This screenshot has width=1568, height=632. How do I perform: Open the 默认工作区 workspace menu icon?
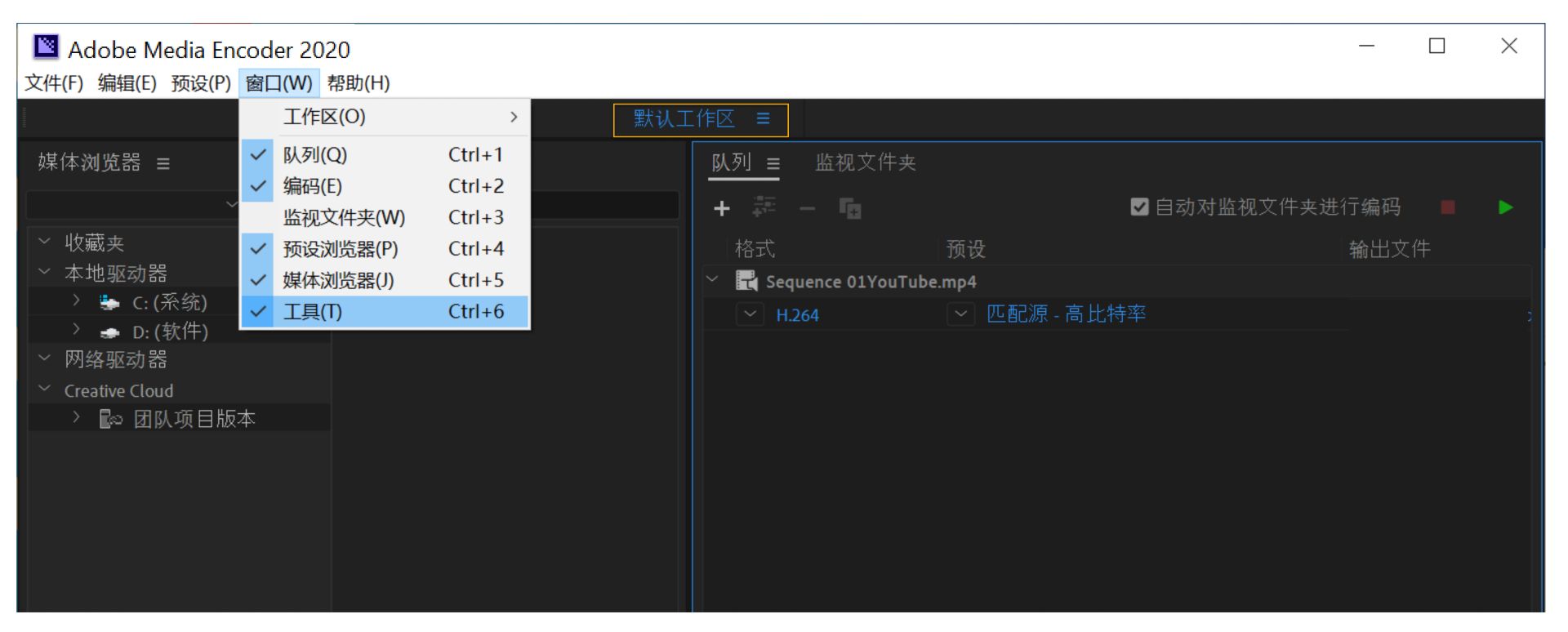pyautogui.click(x=764, y=119)
